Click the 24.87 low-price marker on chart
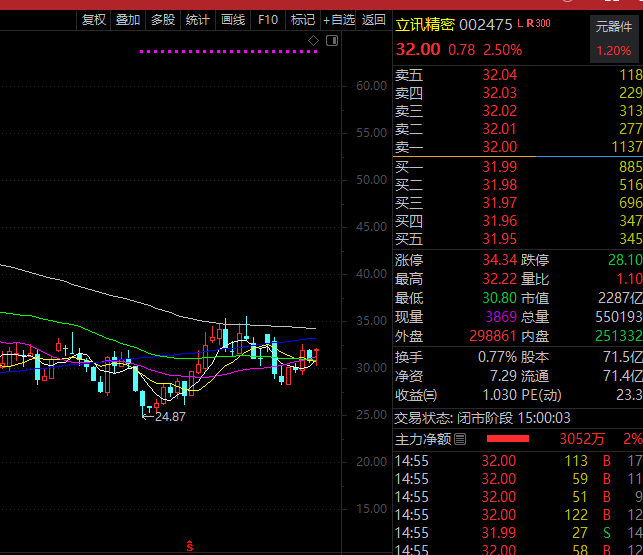Image resolution: width=643 pixels, height=555 pixels. (x=169, y=416)
